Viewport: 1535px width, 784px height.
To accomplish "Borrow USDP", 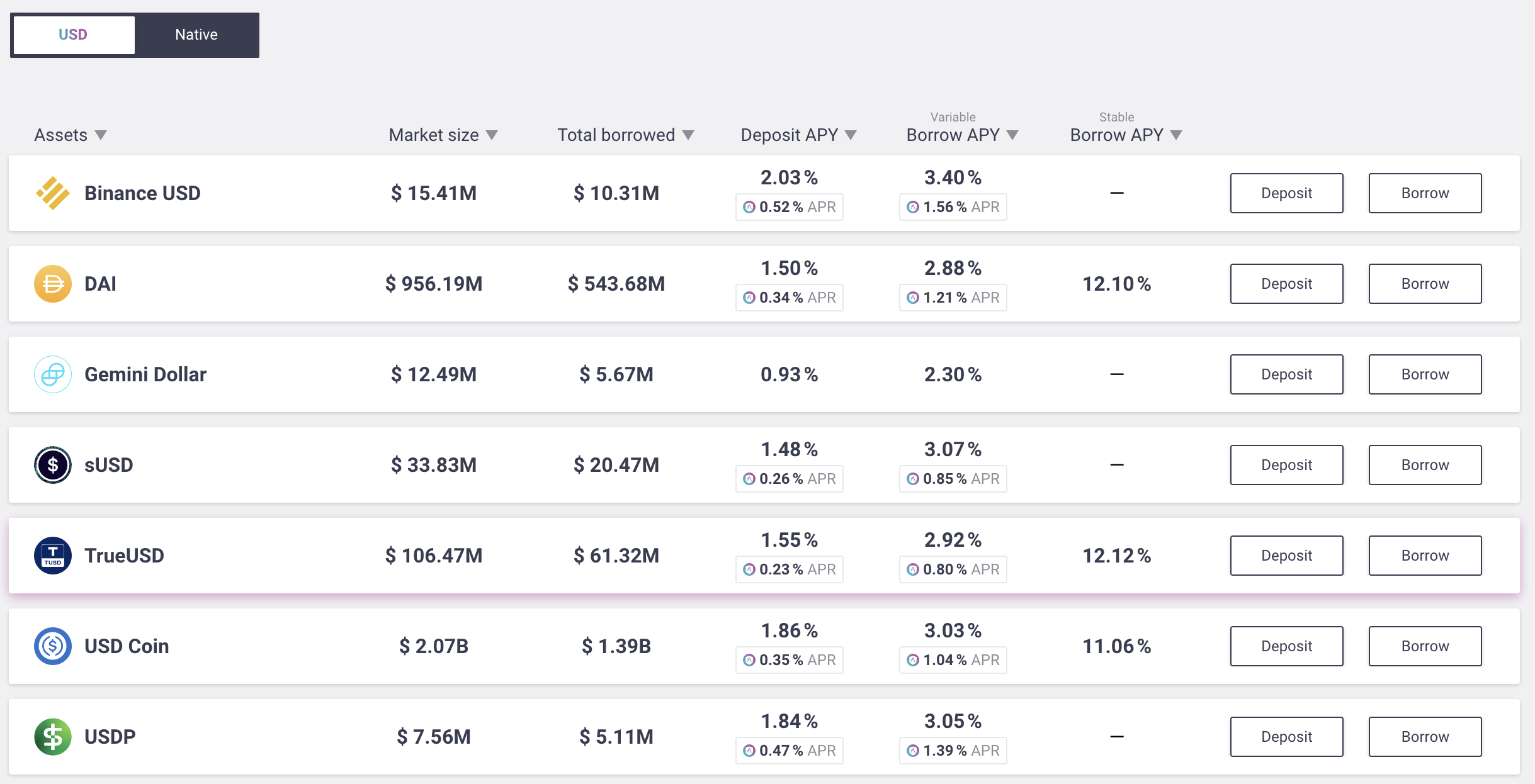I will click(1425, 737).
